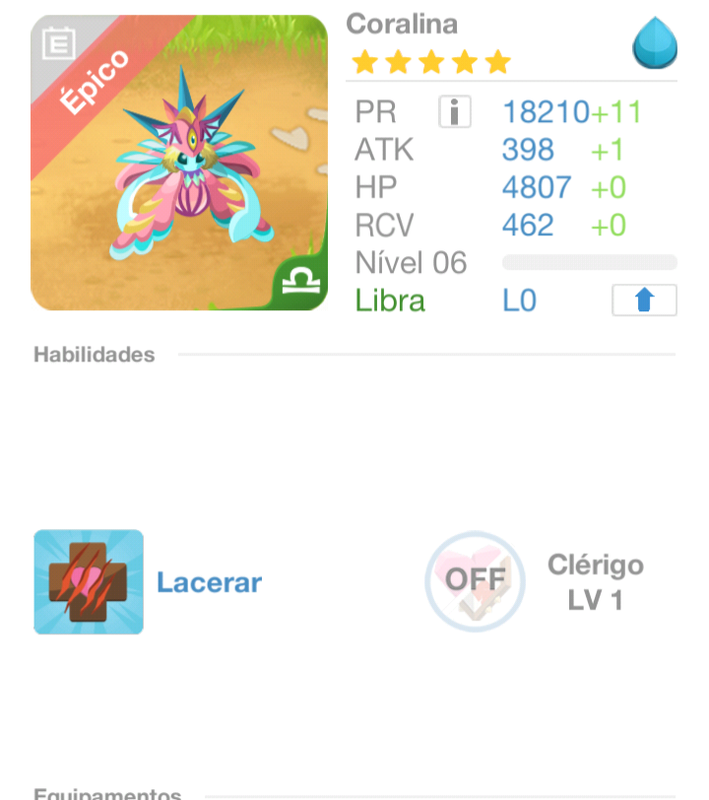Click the PR value 18210

click(x=546, y=112)
